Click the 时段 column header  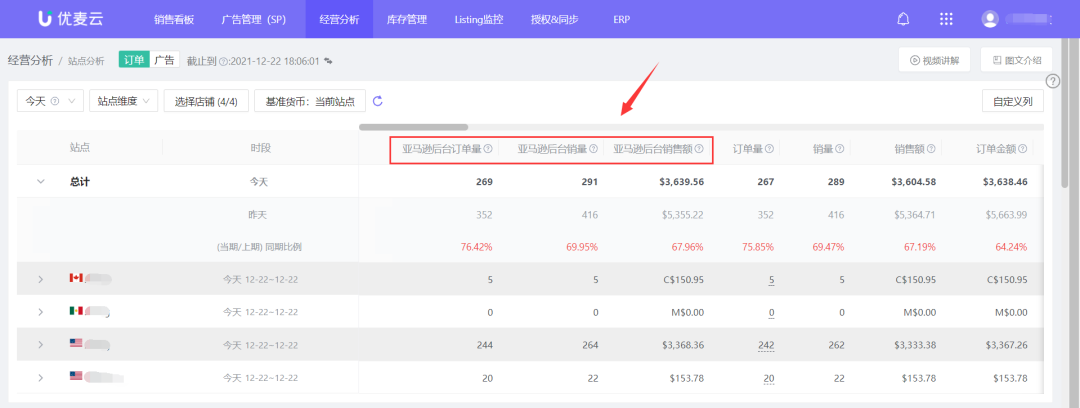point(261,147)
